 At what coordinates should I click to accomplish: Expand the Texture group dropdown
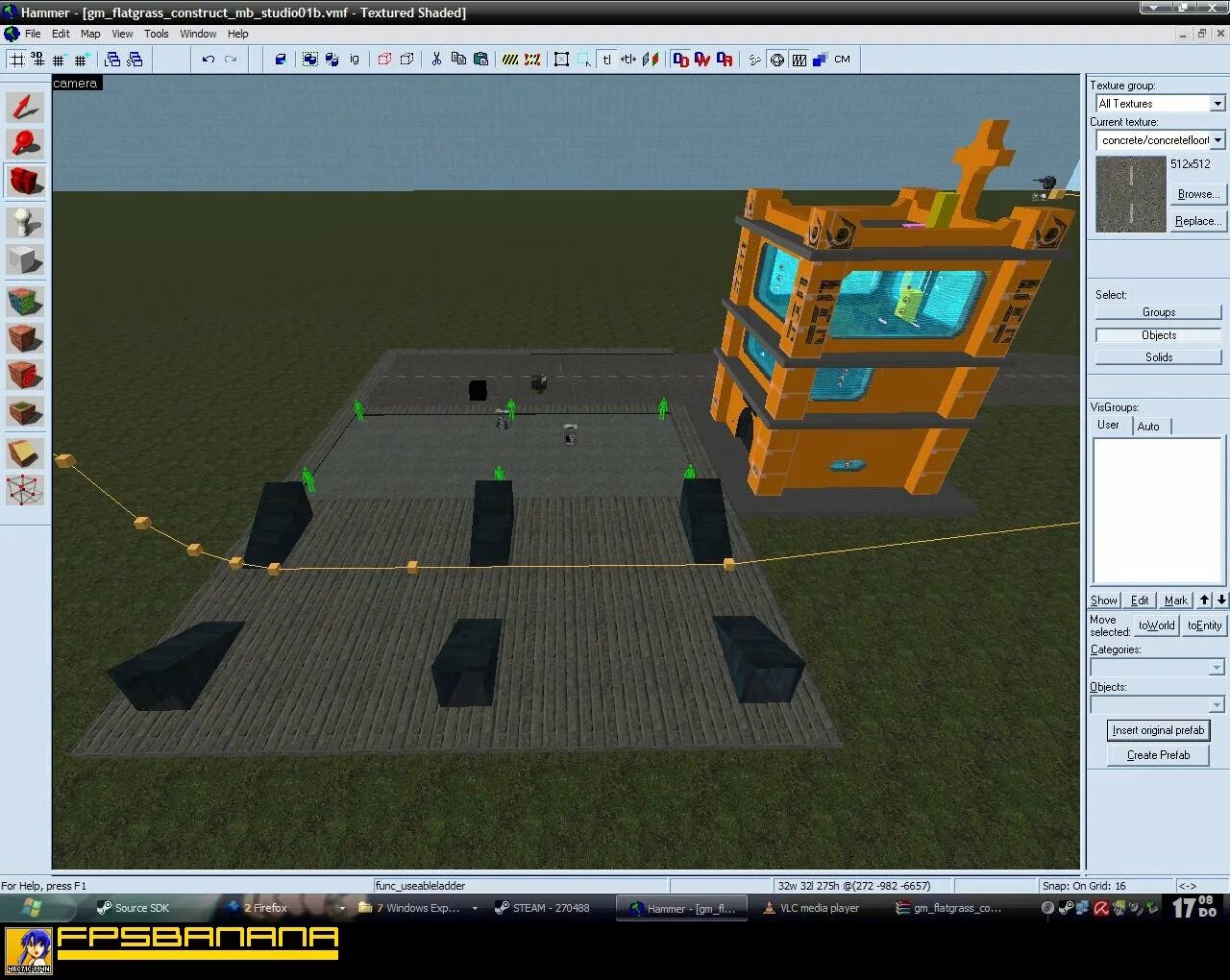[1218, 104]
